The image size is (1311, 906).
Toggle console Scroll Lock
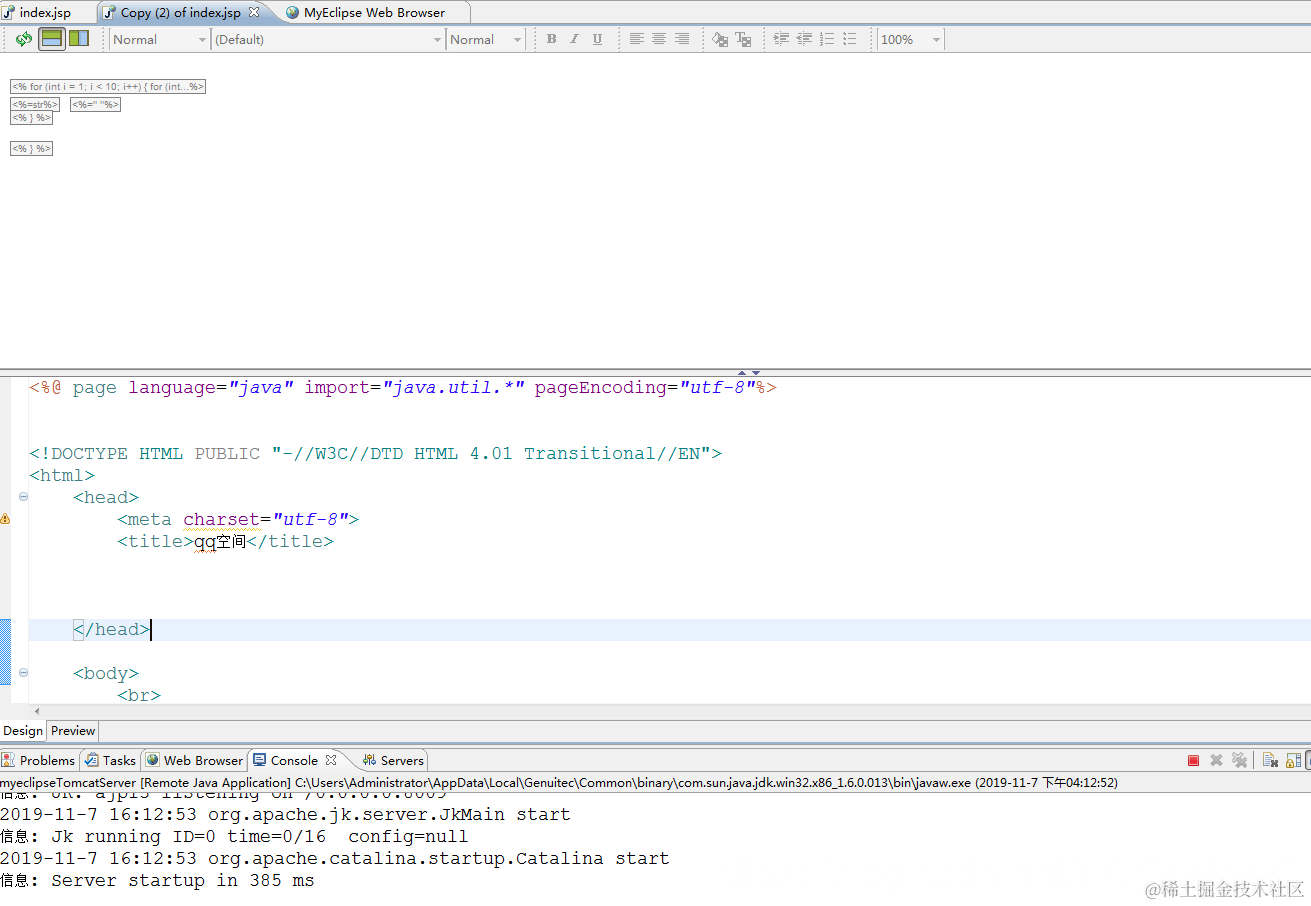point(1293,760)
